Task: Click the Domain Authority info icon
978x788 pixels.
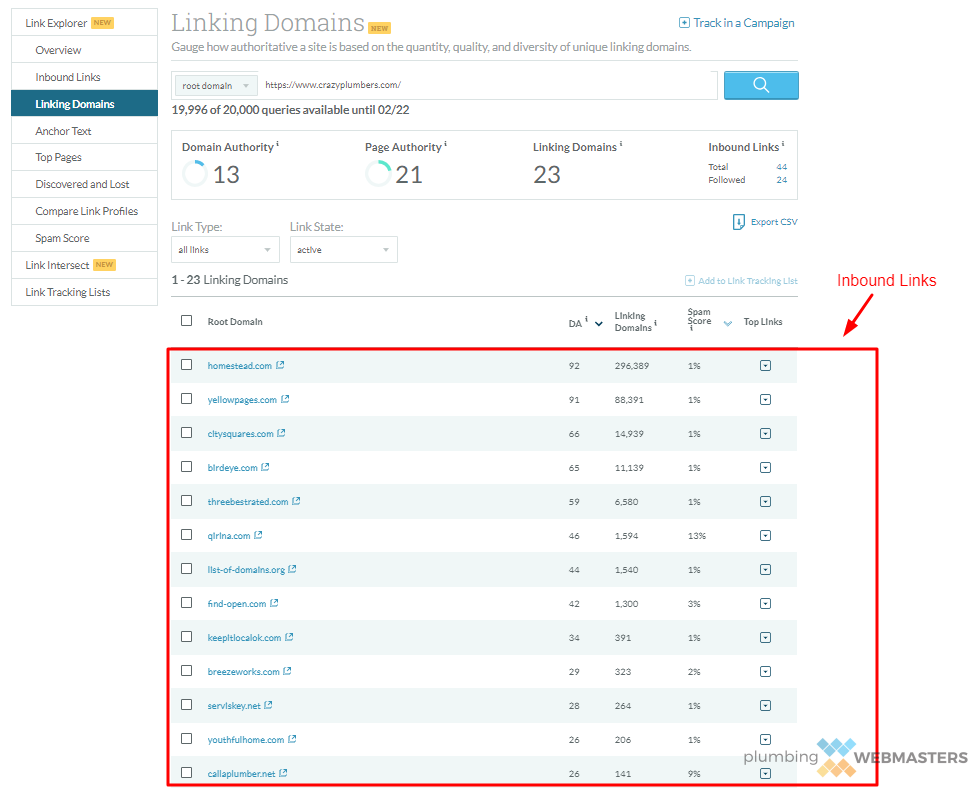Action: (x=278, y=144)
